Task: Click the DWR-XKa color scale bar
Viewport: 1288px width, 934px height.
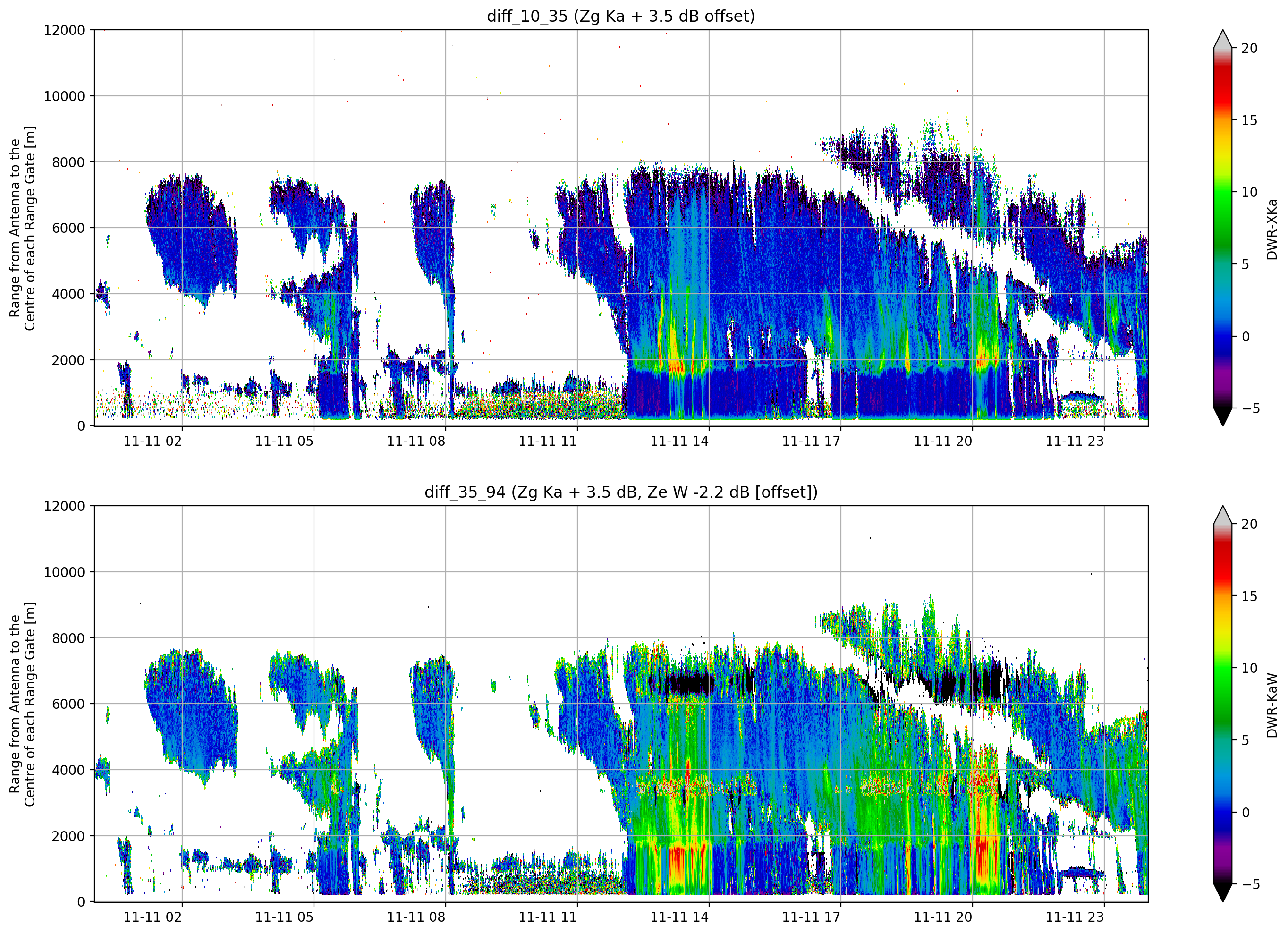Action: point(1223,228)
